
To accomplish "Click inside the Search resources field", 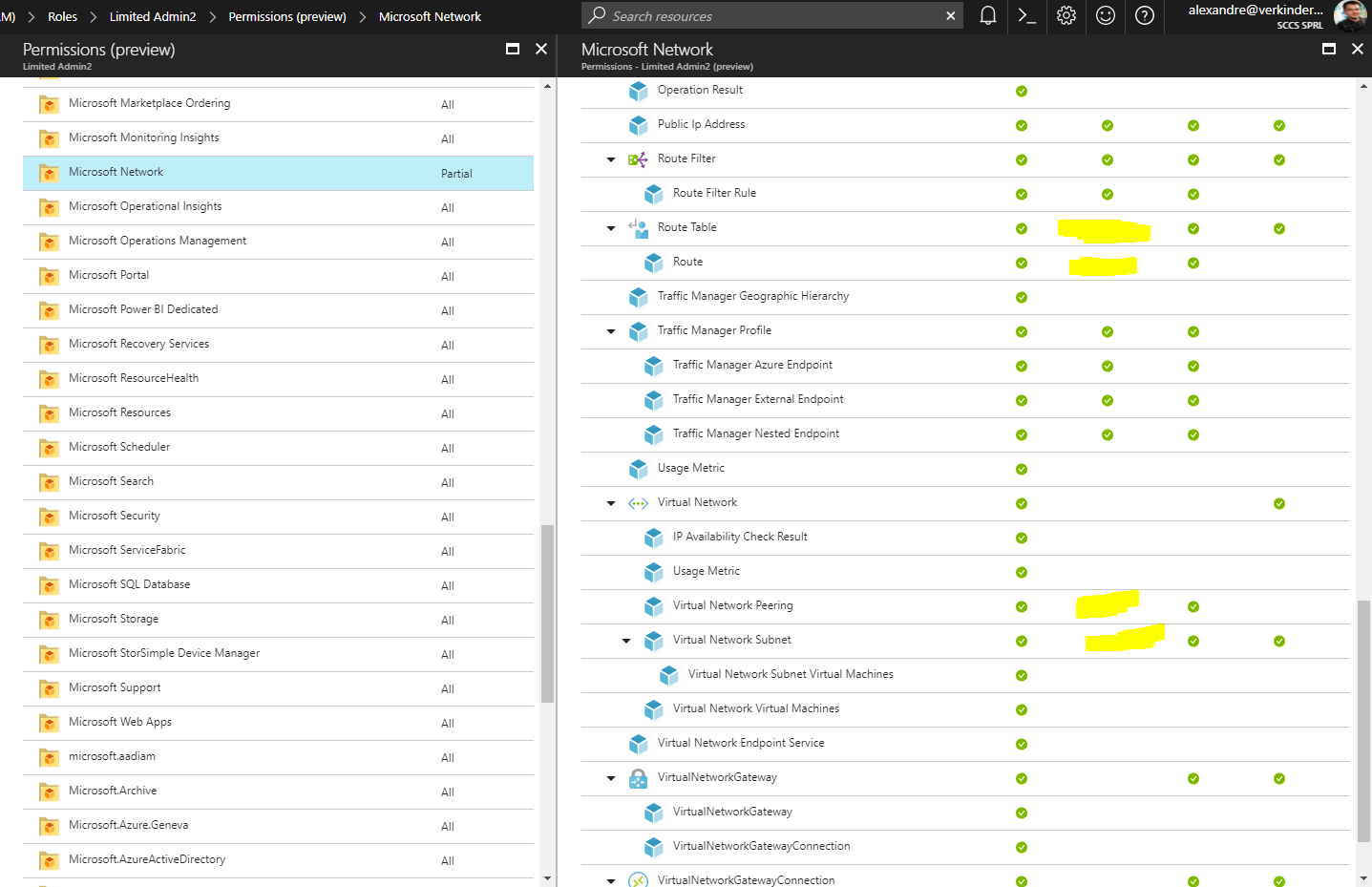I will point(764,16).
